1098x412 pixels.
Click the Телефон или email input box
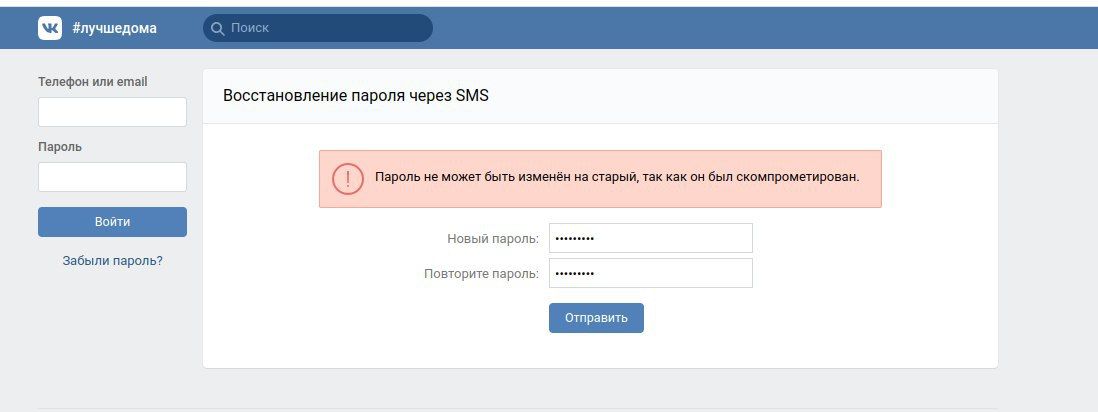(112, 112)
